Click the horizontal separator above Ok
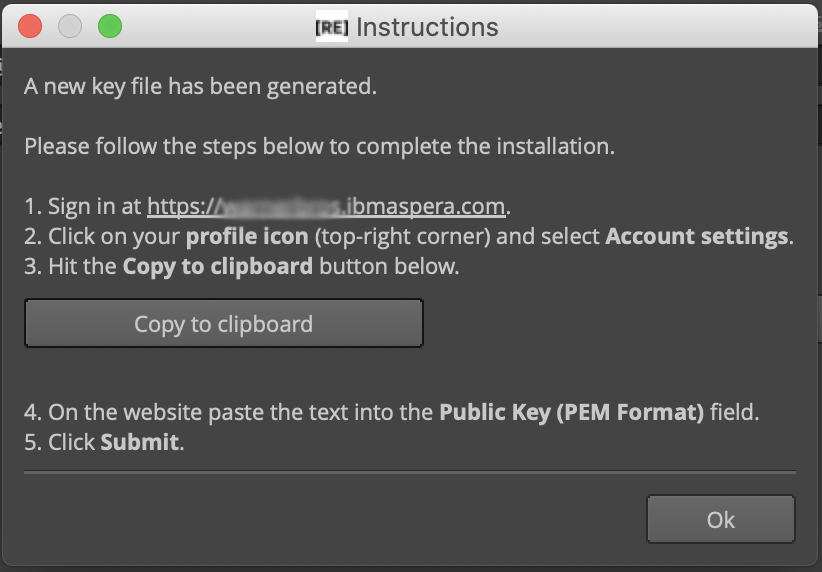 [410, 472]
